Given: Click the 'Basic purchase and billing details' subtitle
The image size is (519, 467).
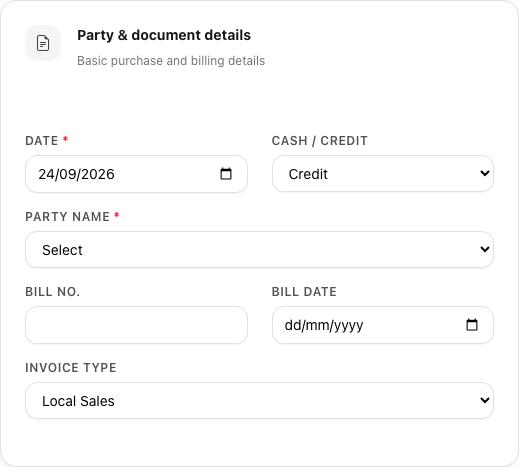Looking at the screenshot, I should coord(171,61).
